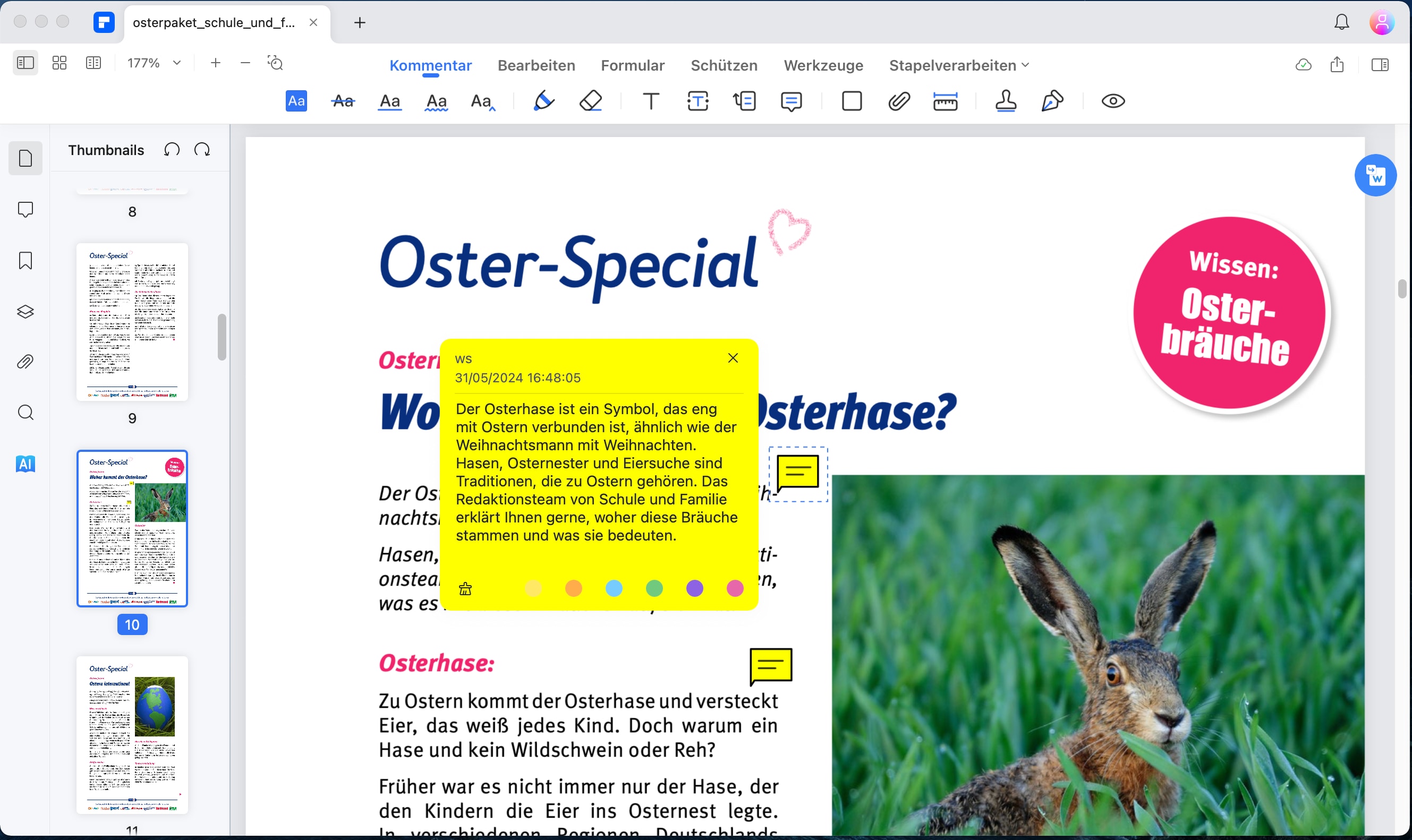This screenshot has width=1412, height=840.
Task: Select the text box tool
Action: pos(698,101)
